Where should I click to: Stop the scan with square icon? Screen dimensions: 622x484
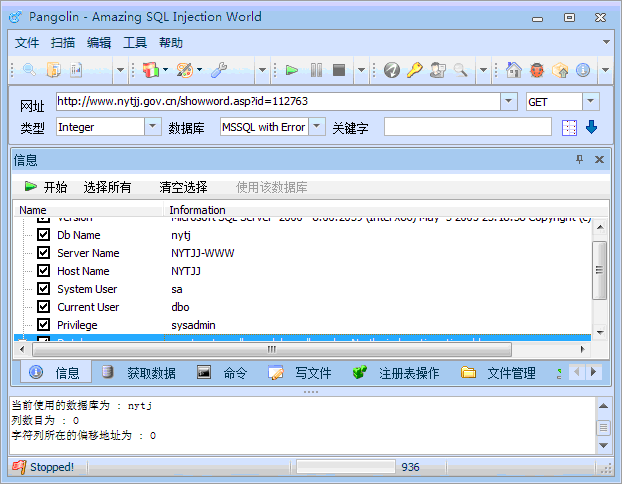coord(339,70)
